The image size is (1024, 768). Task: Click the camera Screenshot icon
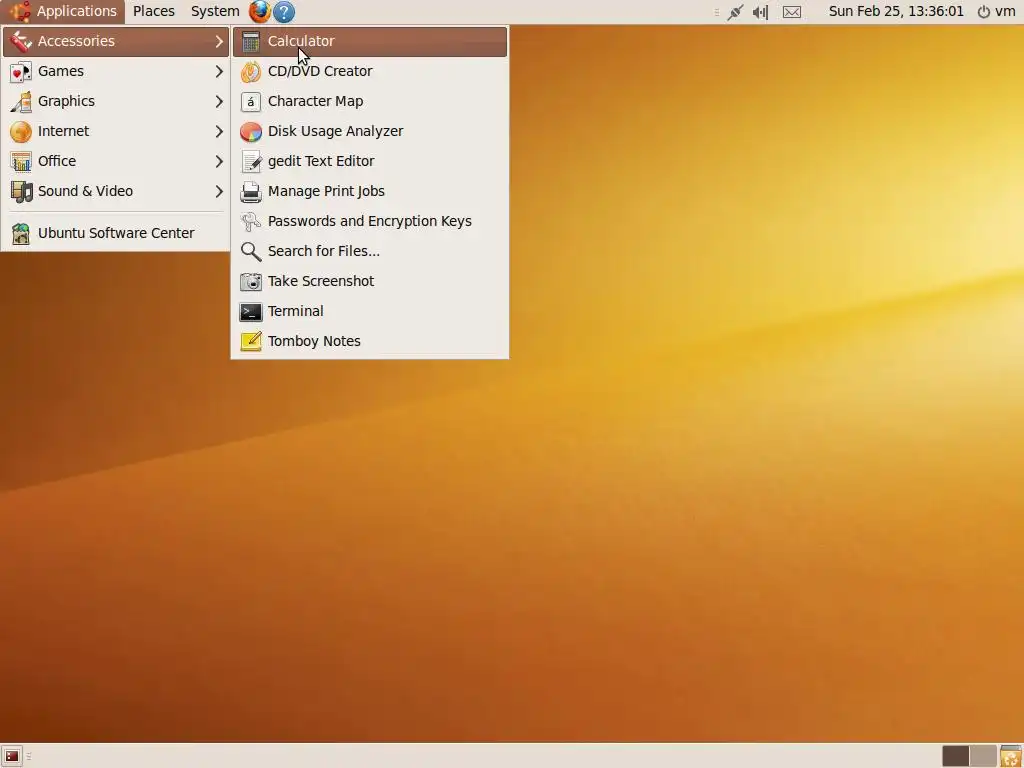click(x=251, y=281)
